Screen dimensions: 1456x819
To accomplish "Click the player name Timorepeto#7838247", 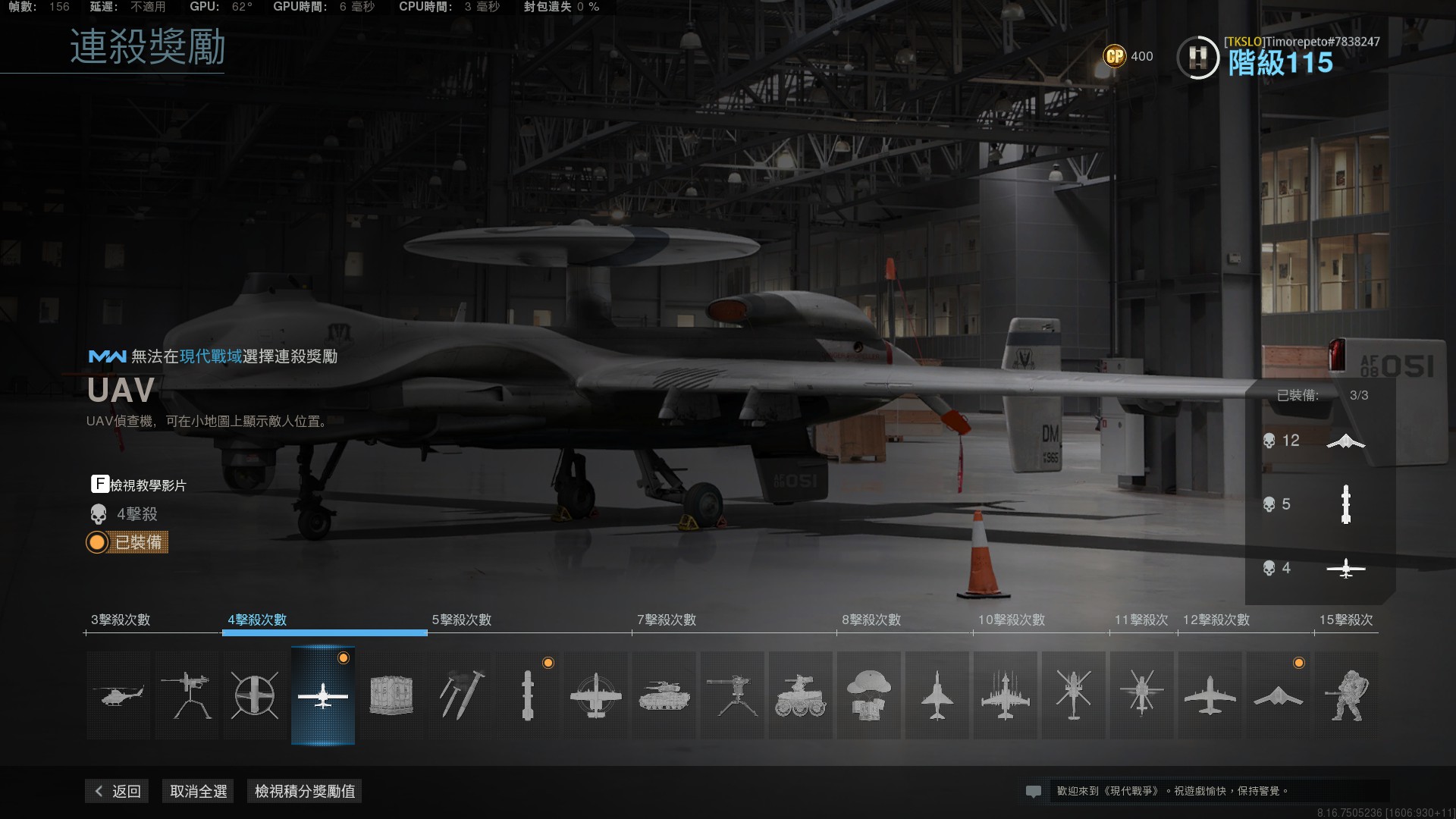I will coord(1323,42).
